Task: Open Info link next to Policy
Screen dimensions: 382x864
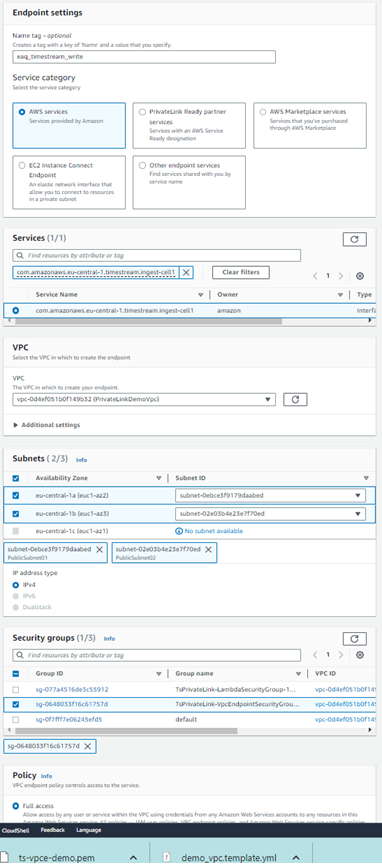Action: 46,776
